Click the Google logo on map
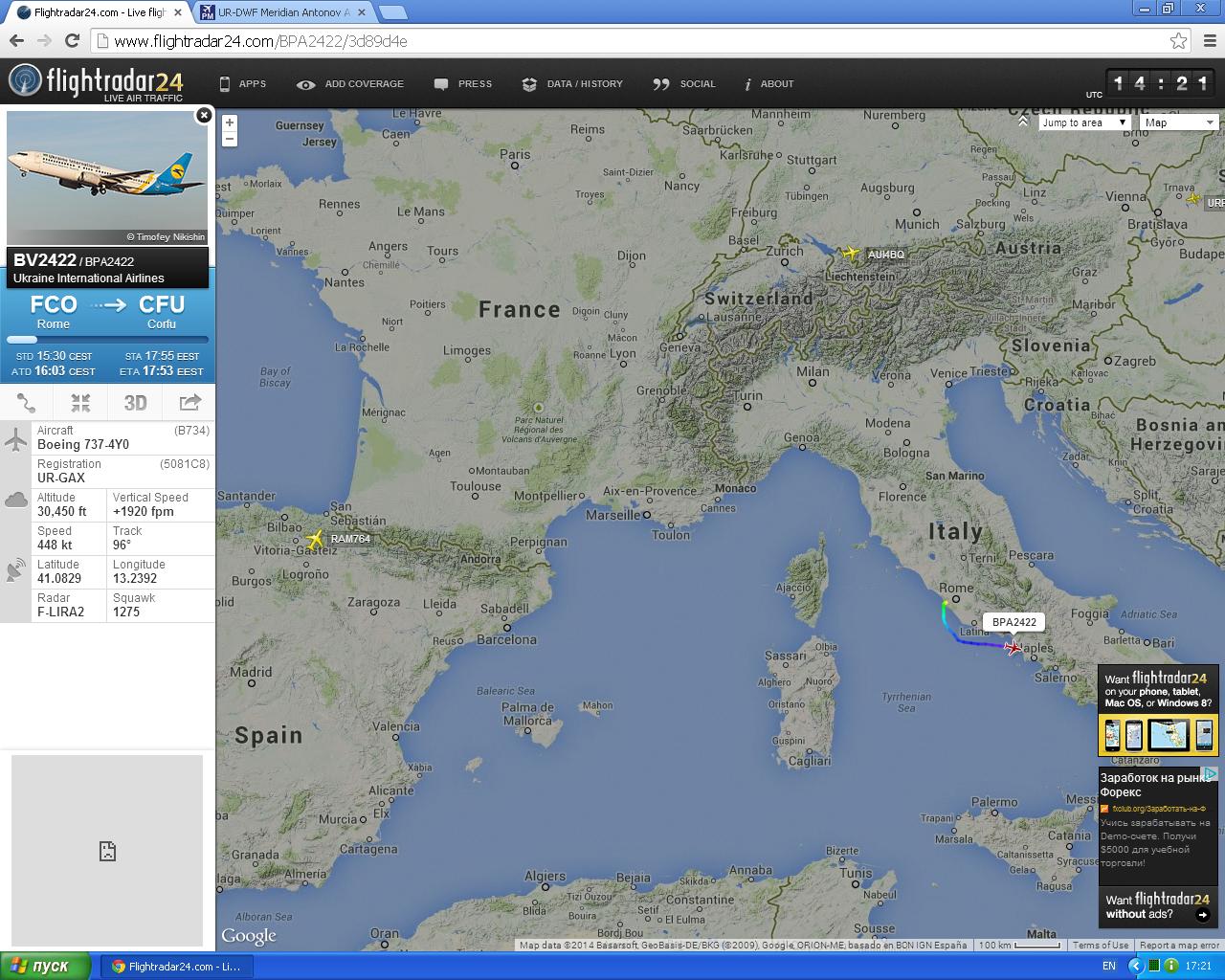Screen dimensions: 1225x980 tap(249, 935)
